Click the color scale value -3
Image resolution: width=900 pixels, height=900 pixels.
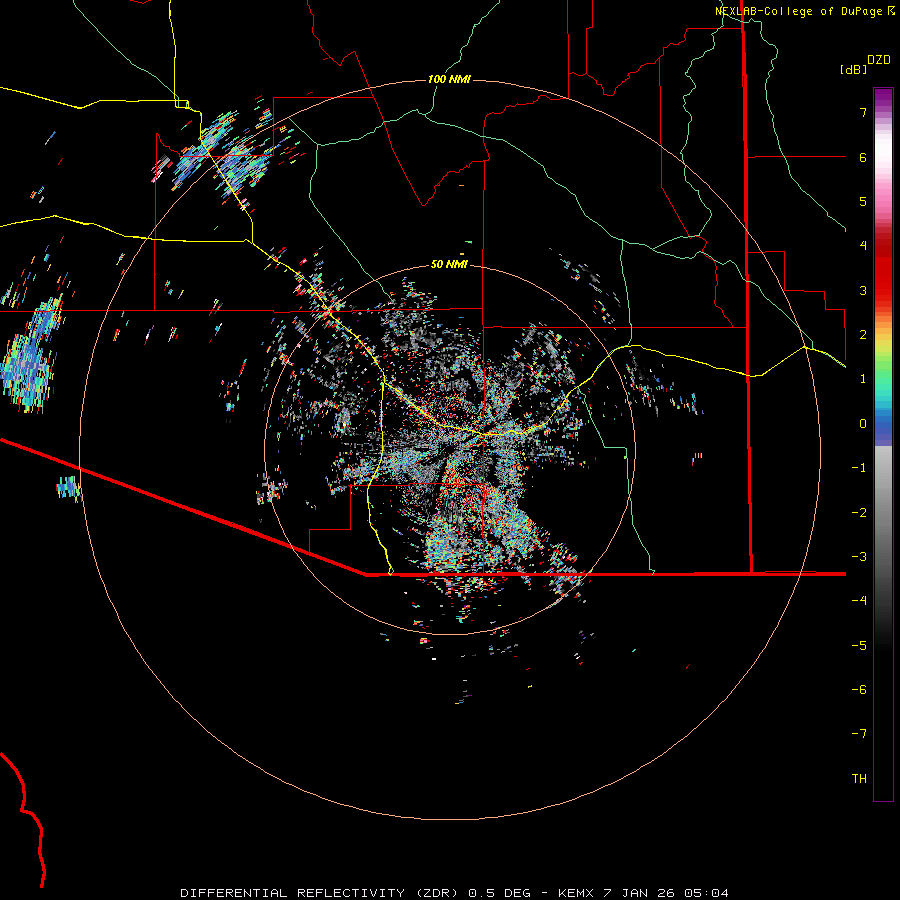pyautogui.click(x=859, y=557)
